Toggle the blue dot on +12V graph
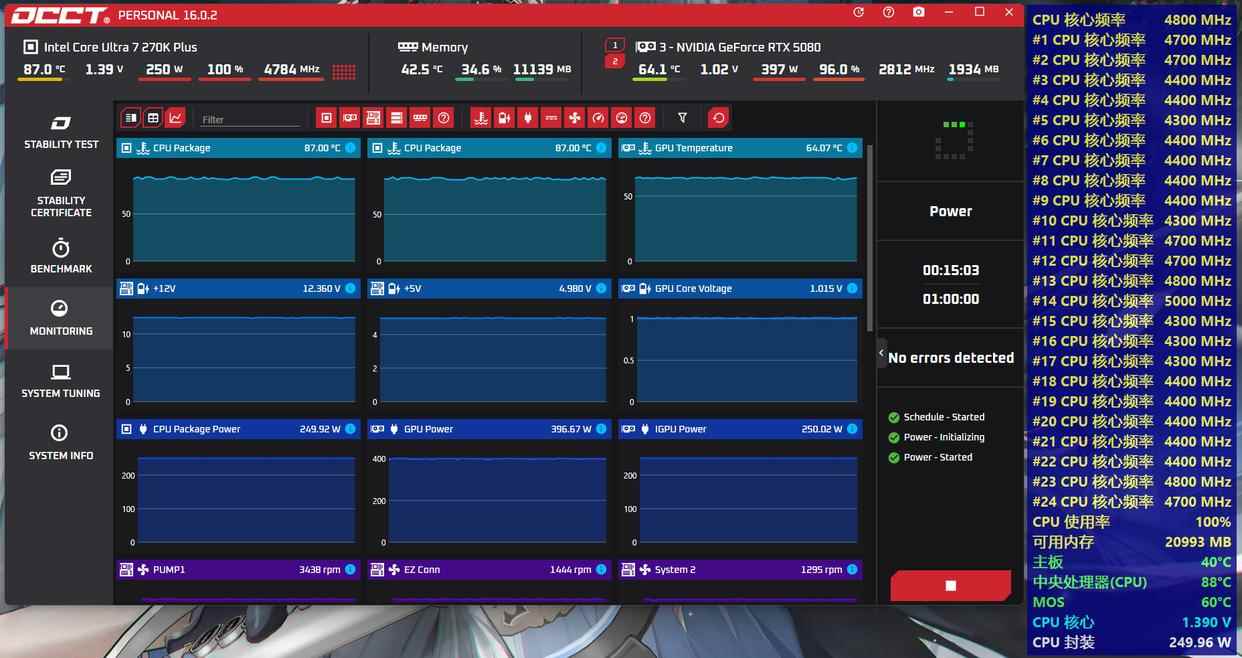 350,288
